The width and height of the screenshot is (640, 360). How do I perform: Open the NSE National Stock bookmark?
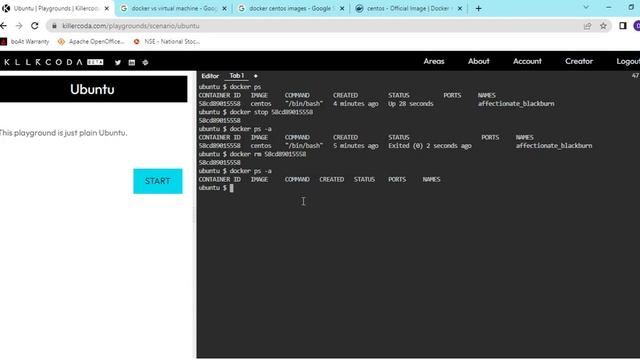tap(167, 42)
